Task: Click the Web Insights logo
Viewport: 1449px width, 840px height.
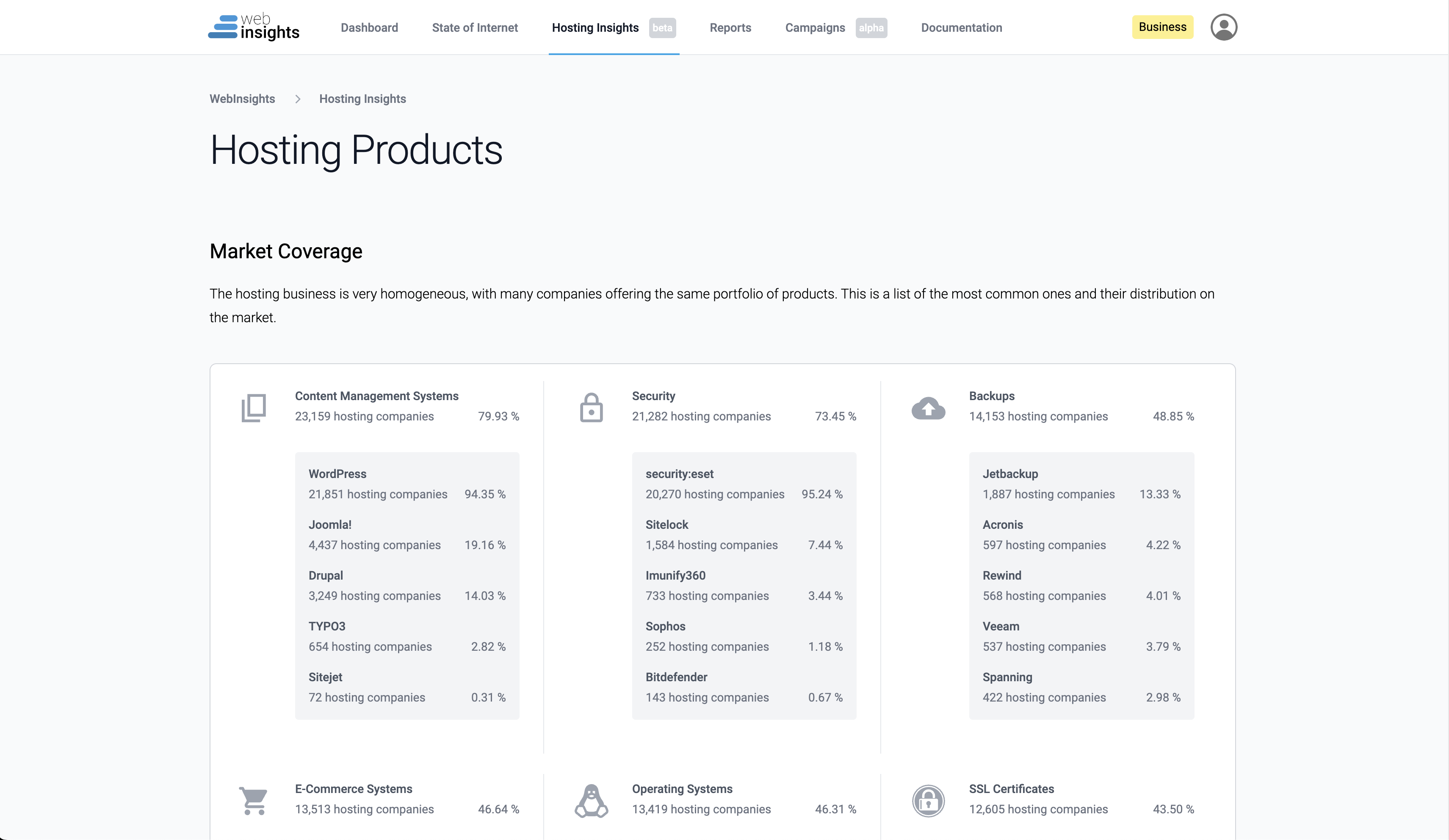Action: click(254, 27)
